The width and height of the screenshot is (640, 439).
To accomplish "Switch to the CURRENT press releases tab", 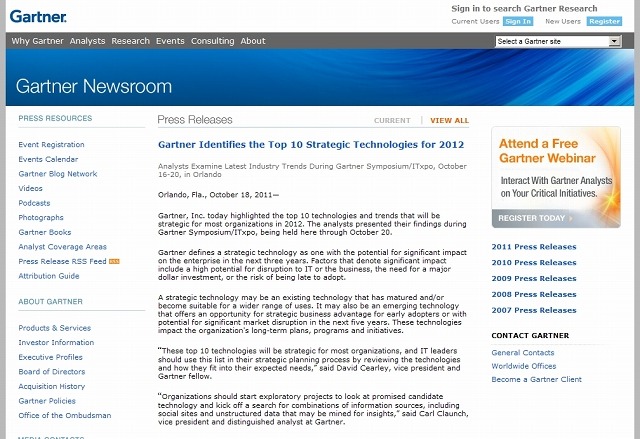I will coord(392,120).
